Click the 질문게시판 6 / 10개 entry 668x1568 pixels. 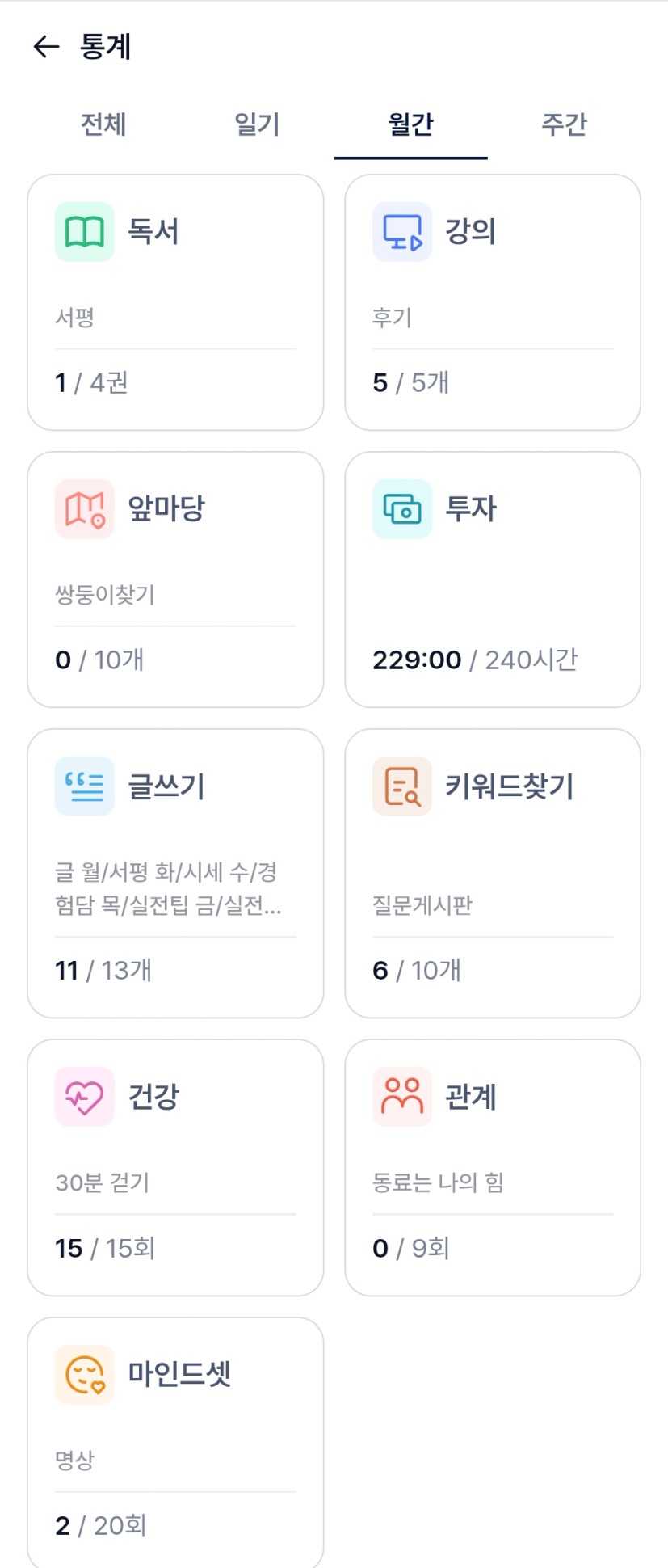(492, 970)
